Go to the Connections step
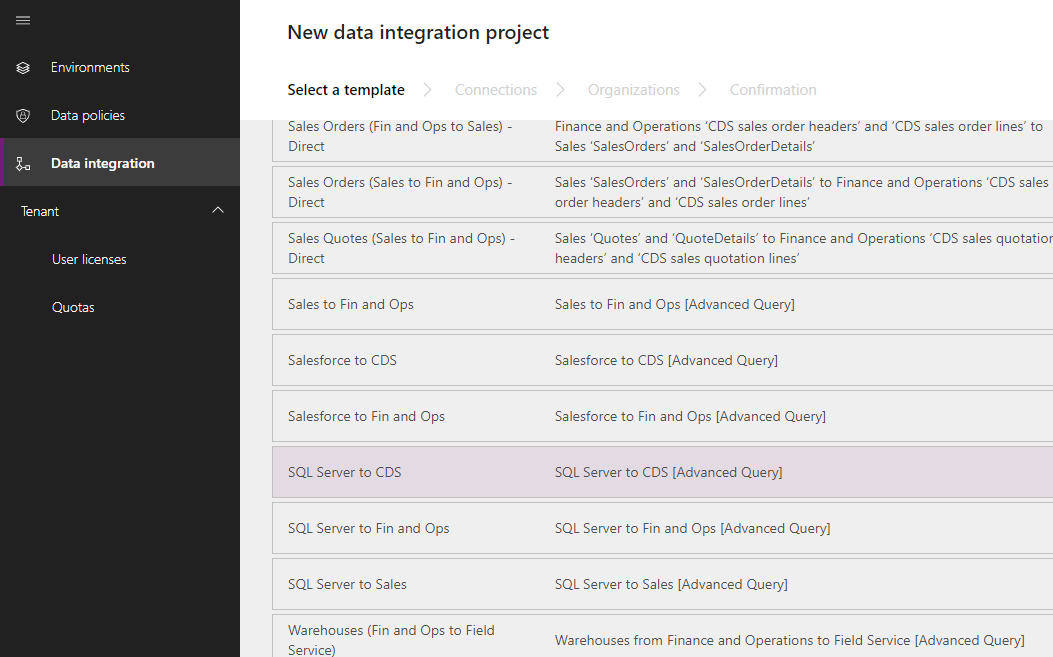This screenshot has height=657, width=1053. [x=495, y=90]
